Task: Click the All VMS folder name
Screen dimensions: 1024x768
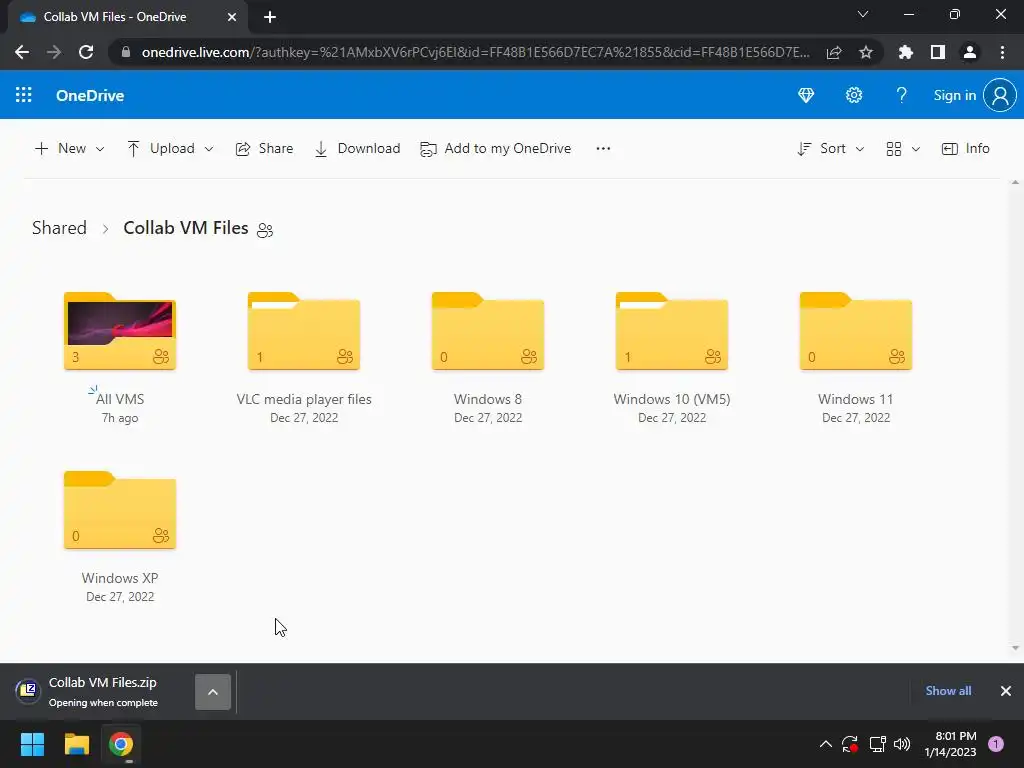Action: tap(120, 399)
